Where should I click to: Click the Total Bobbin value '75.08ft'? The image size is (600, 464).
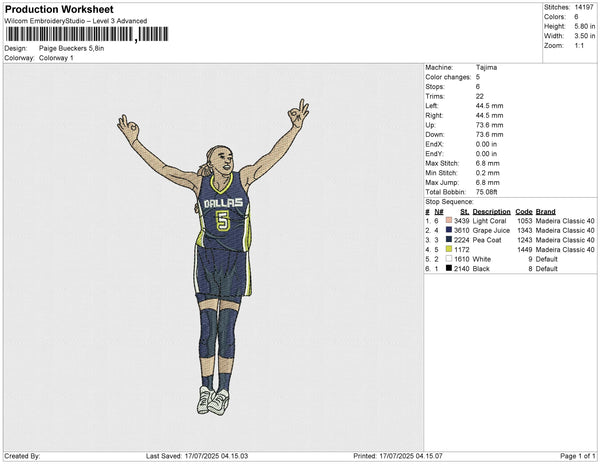click(486, 192)
